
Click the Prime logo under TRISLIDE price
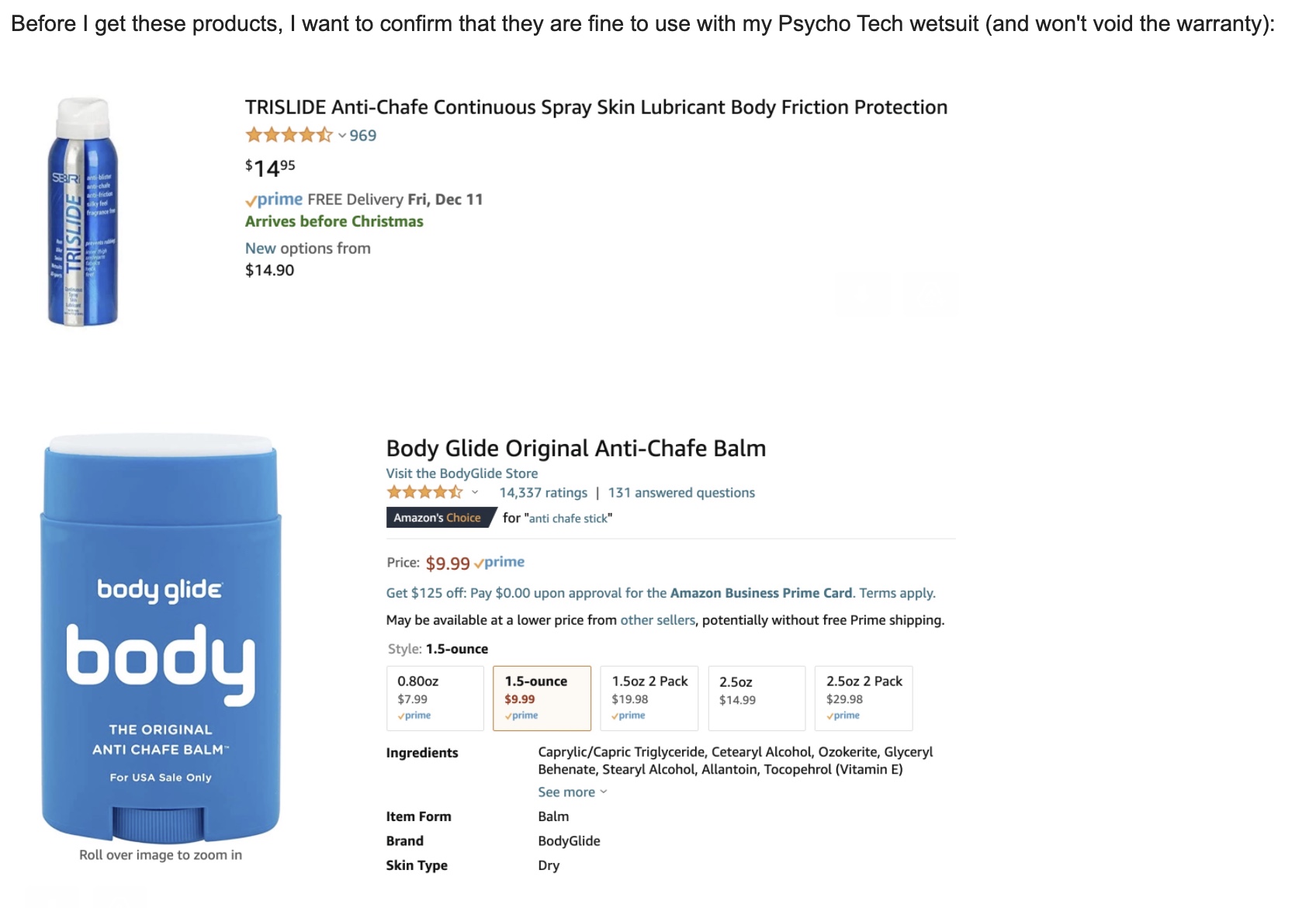(274, 199)
